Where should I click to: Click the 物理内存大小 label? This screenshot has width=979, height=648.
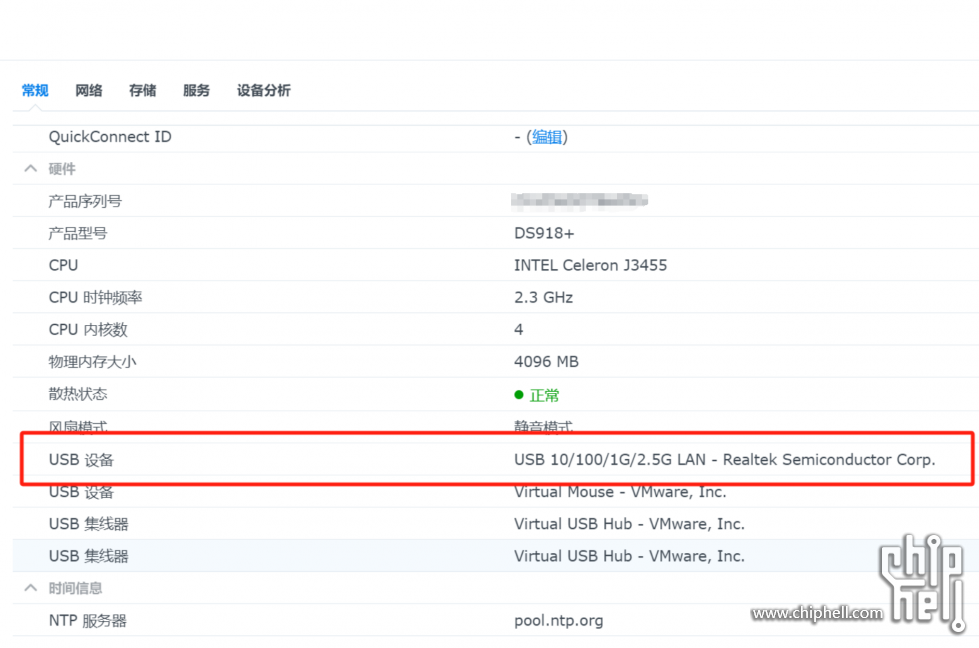92,362
